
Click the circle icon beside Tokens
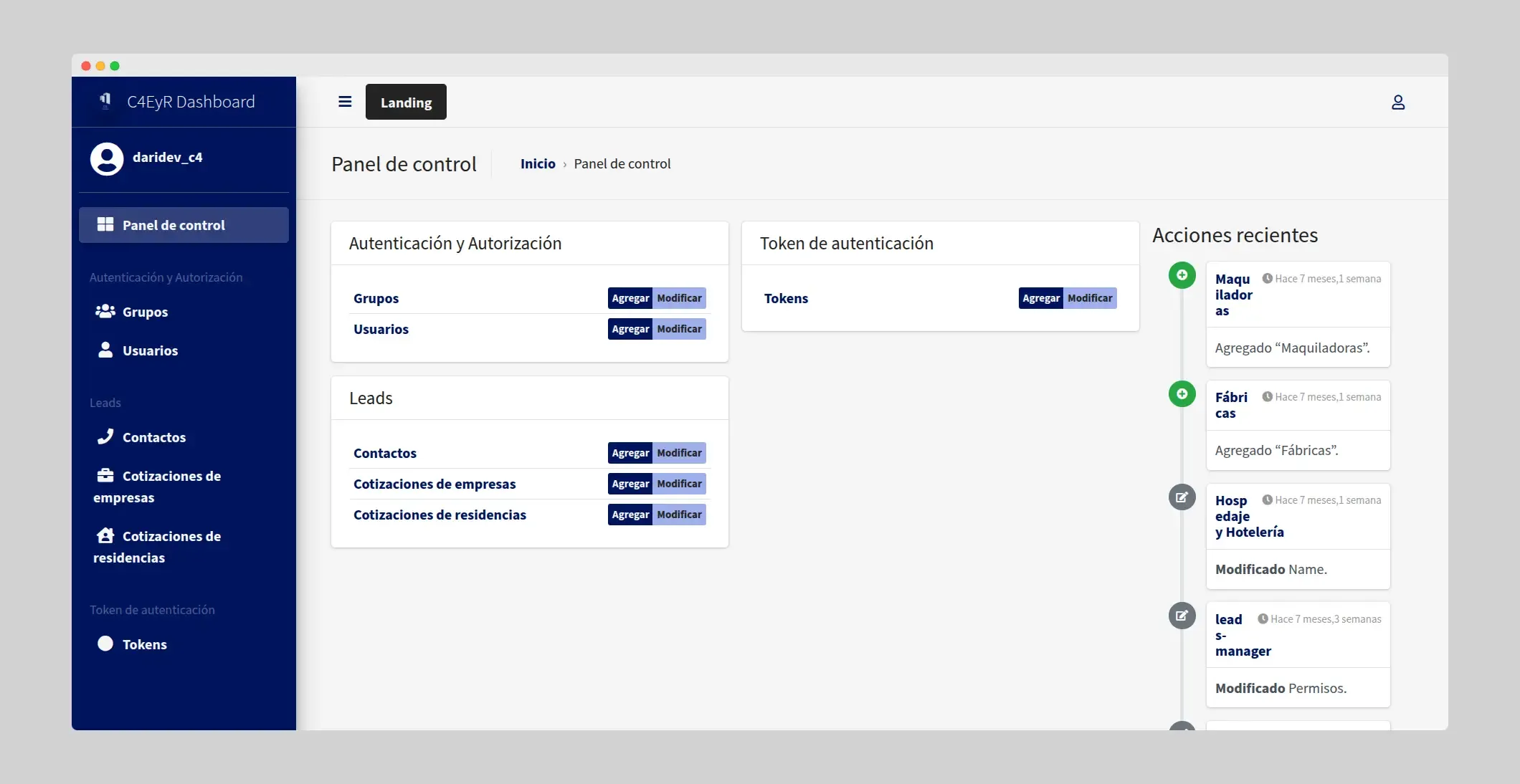105,644
